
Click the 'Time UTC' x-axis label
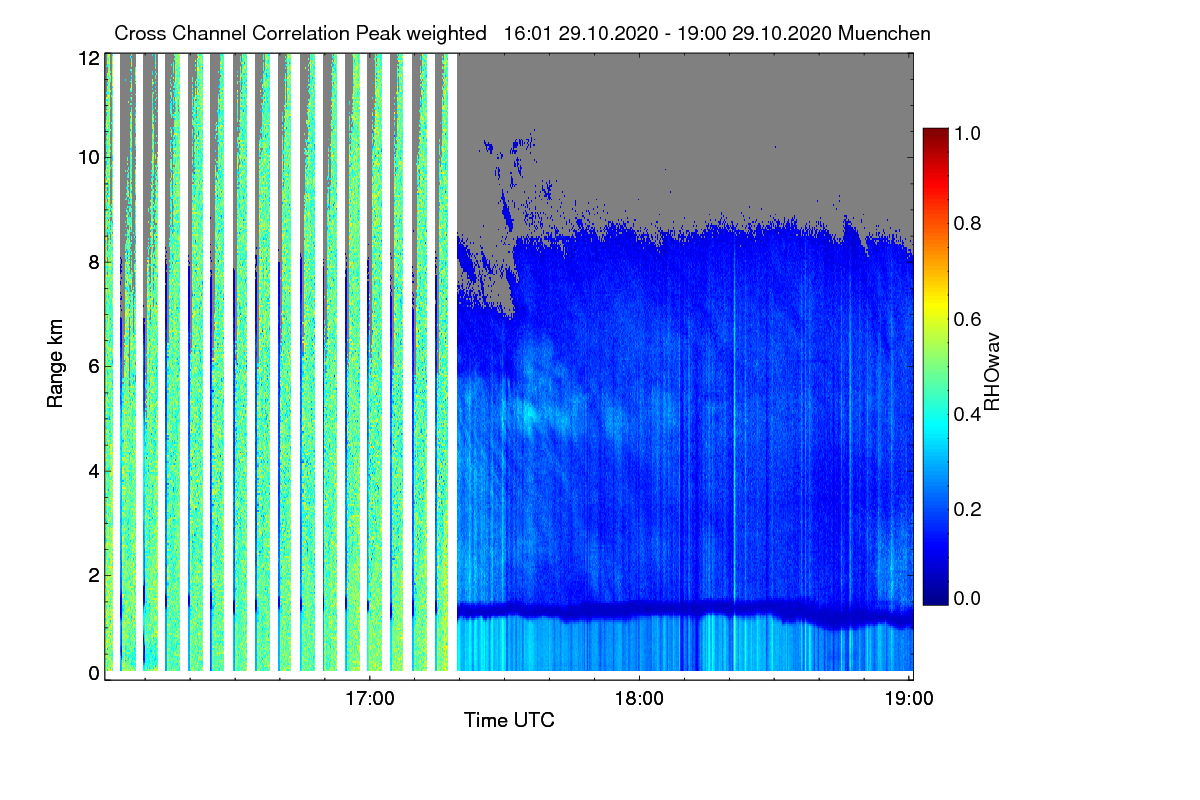(509, 720)
